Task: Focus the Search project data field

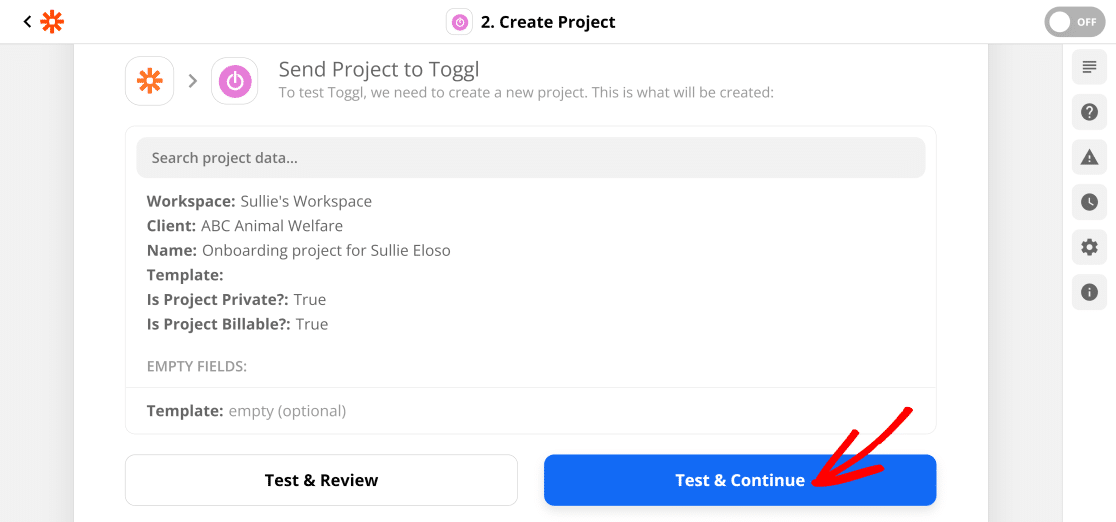Action: click(531, 157)
